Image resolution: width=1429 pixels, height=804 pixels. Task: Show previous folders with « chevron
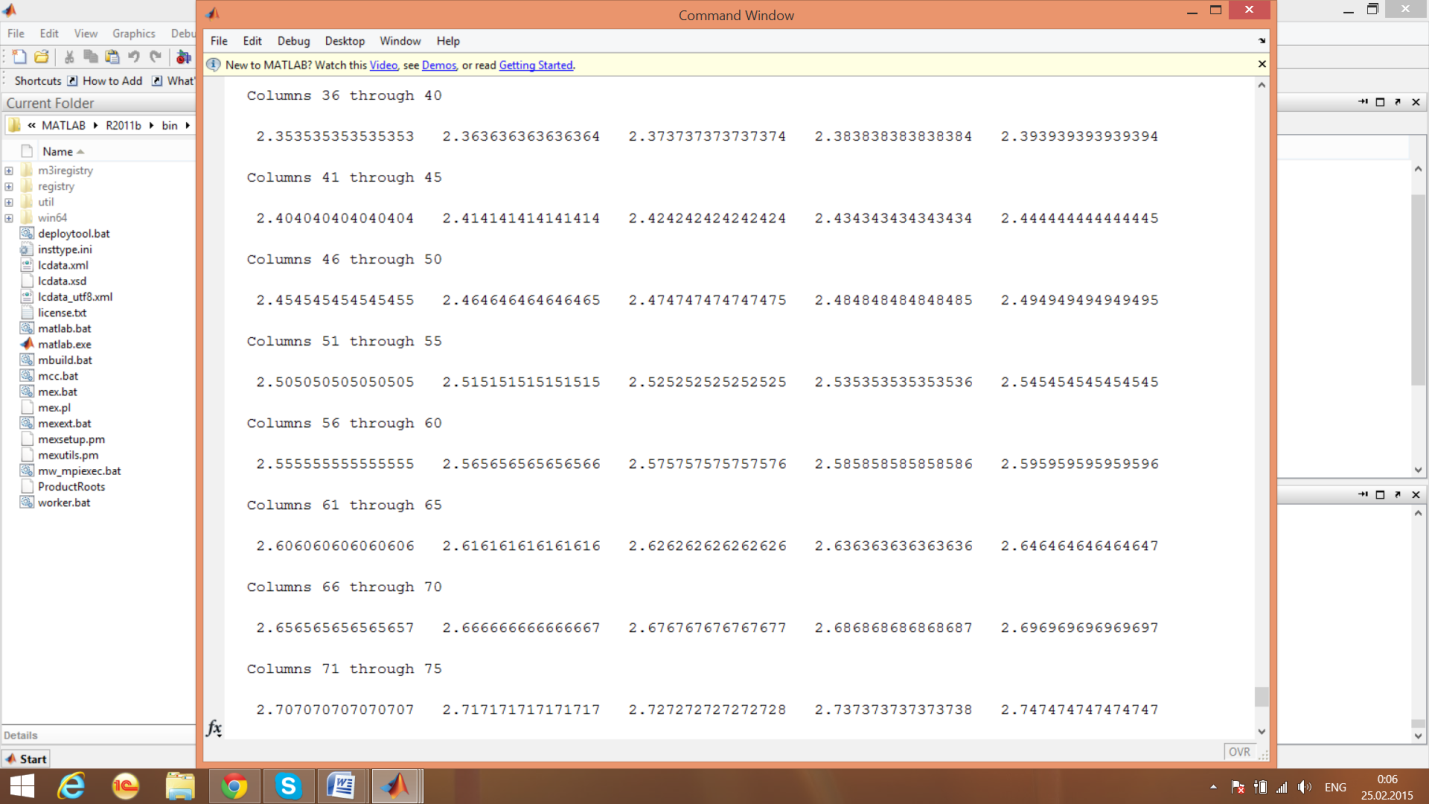[32, 126]
